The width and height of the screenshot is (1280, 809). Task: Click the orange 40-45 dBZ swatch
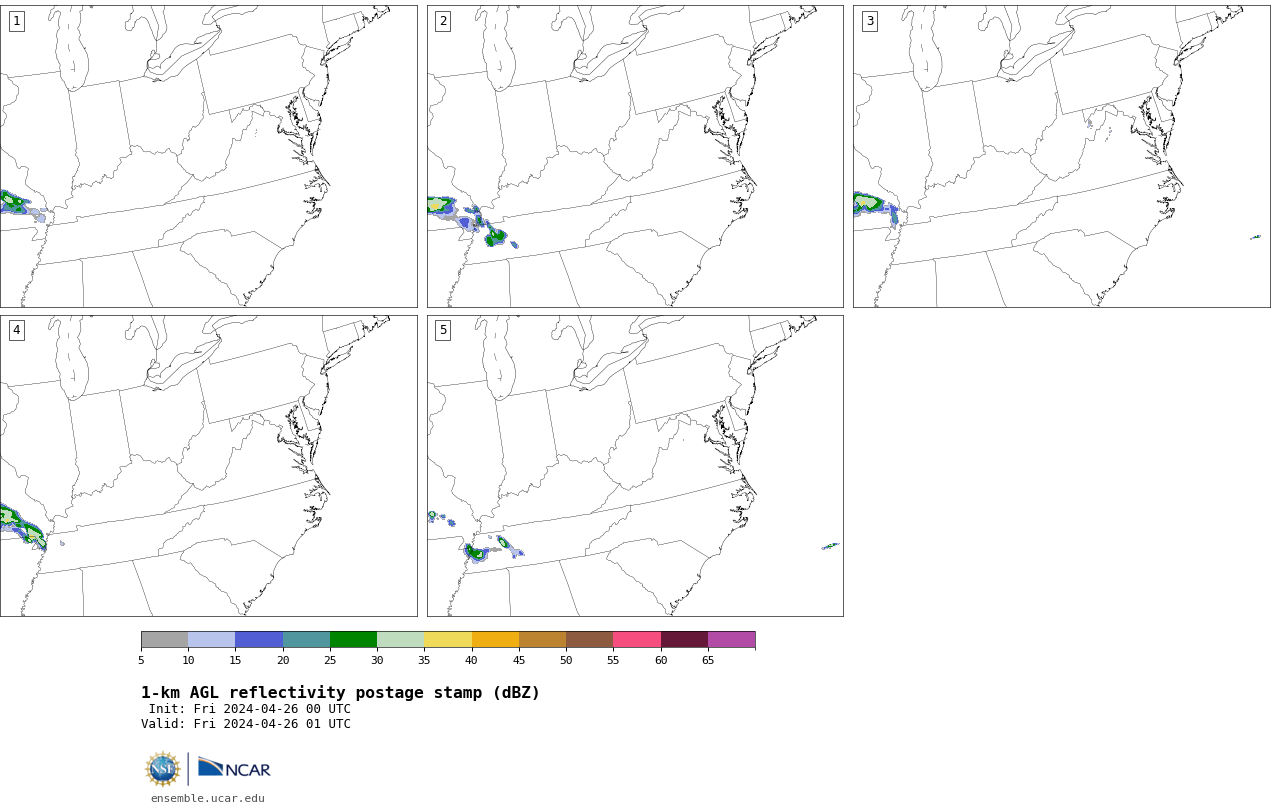[x=495, y=640]
